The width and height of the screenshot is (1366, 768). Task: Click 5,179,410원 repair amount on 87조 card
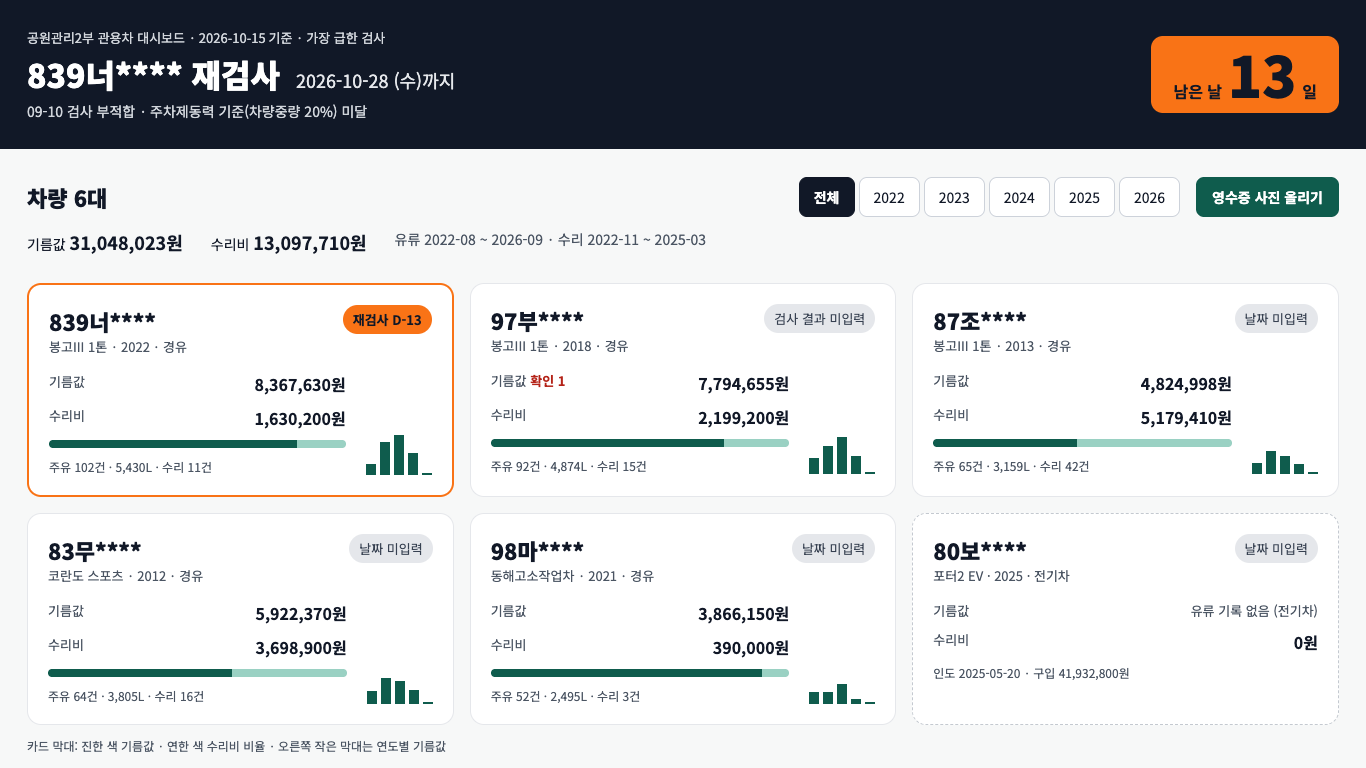click(x=1186, y=418)
